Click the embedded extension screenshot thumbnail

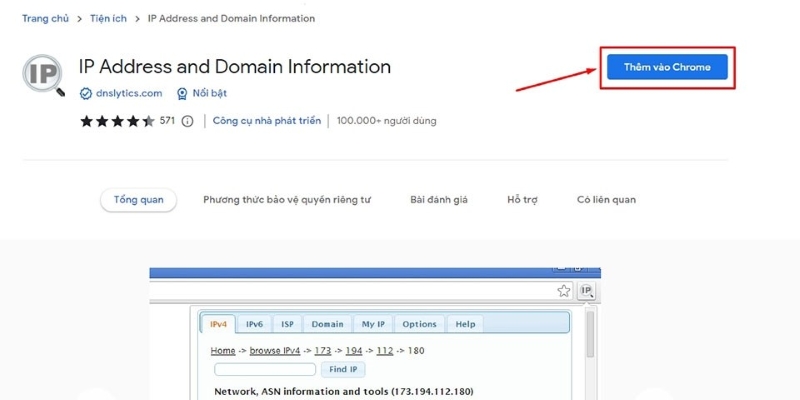click(x=375, y=334)
